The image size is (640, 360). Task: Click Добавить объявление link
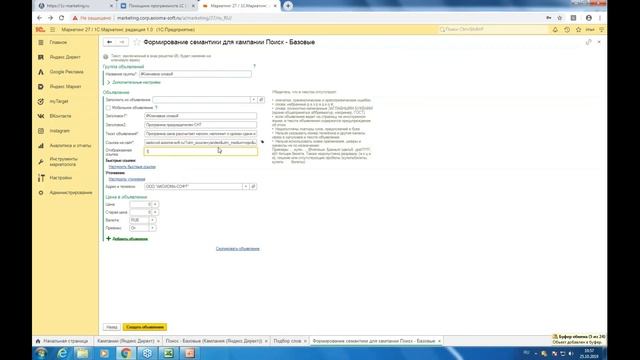click(x=127, y=239)
